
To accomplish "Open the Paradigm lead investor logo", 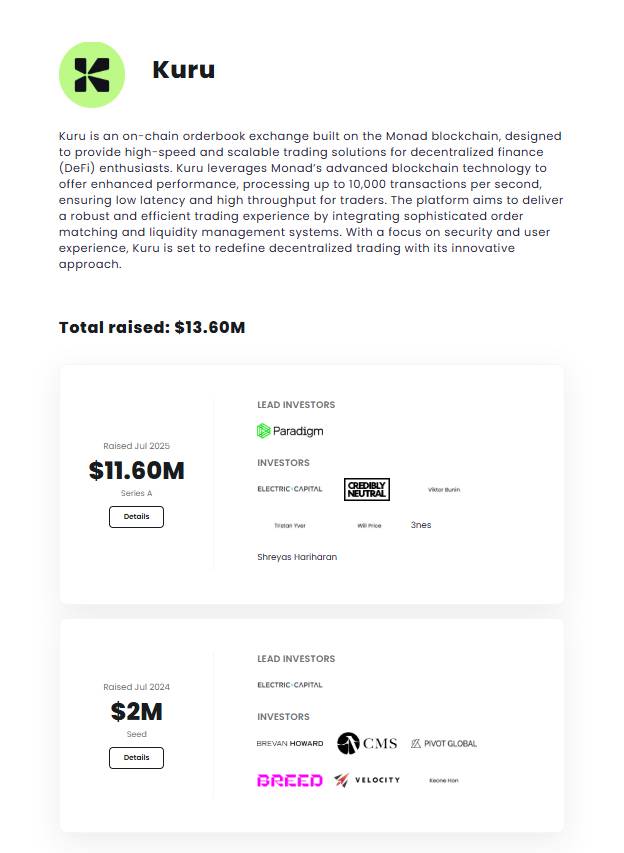I will [x=290, y=431].
